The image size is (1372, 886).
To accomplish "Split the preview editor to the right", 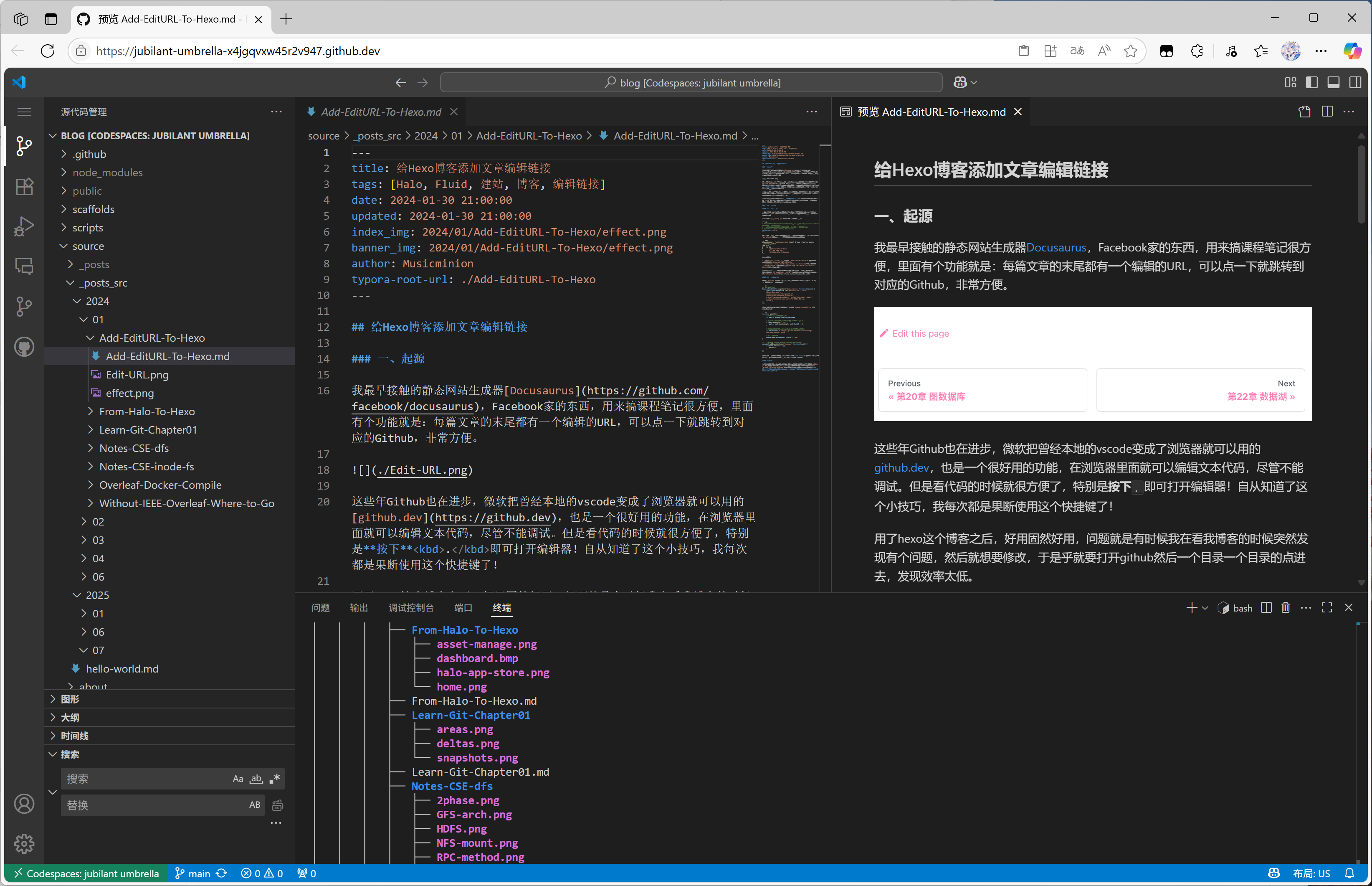I will (x=1327, y=112).
